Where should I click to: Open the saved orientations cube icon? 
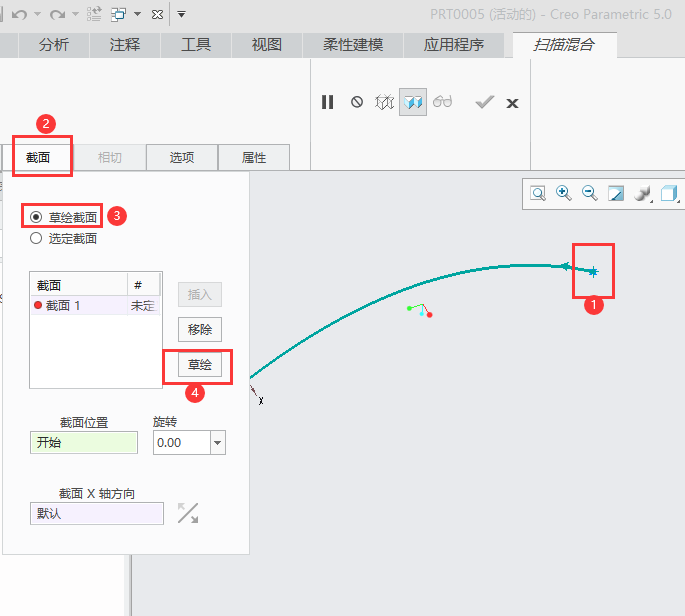[669, 193]
